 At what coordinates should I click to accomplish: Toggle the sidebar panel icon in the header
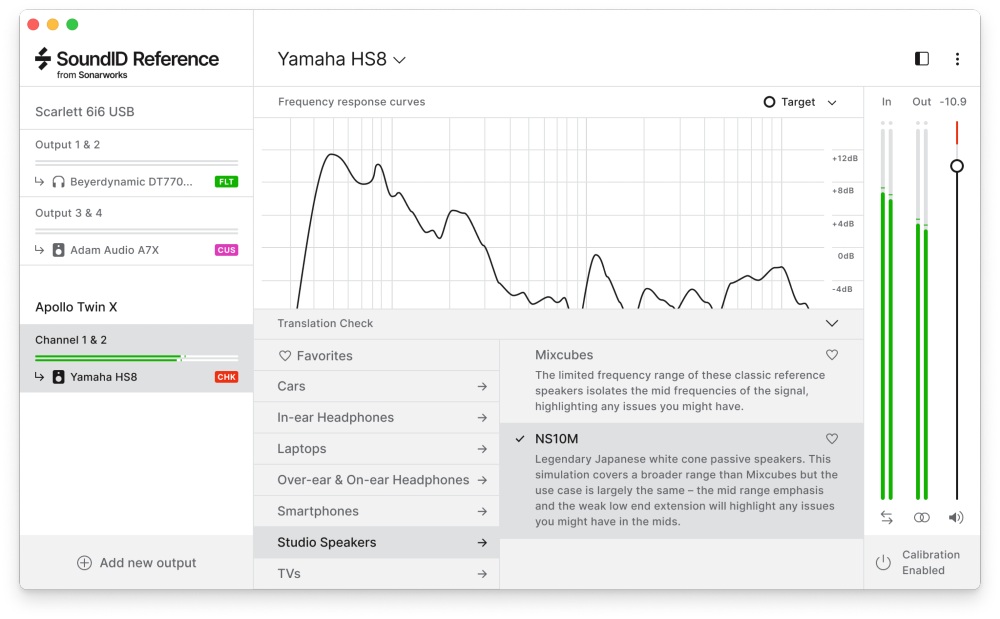tap(920, 59)
